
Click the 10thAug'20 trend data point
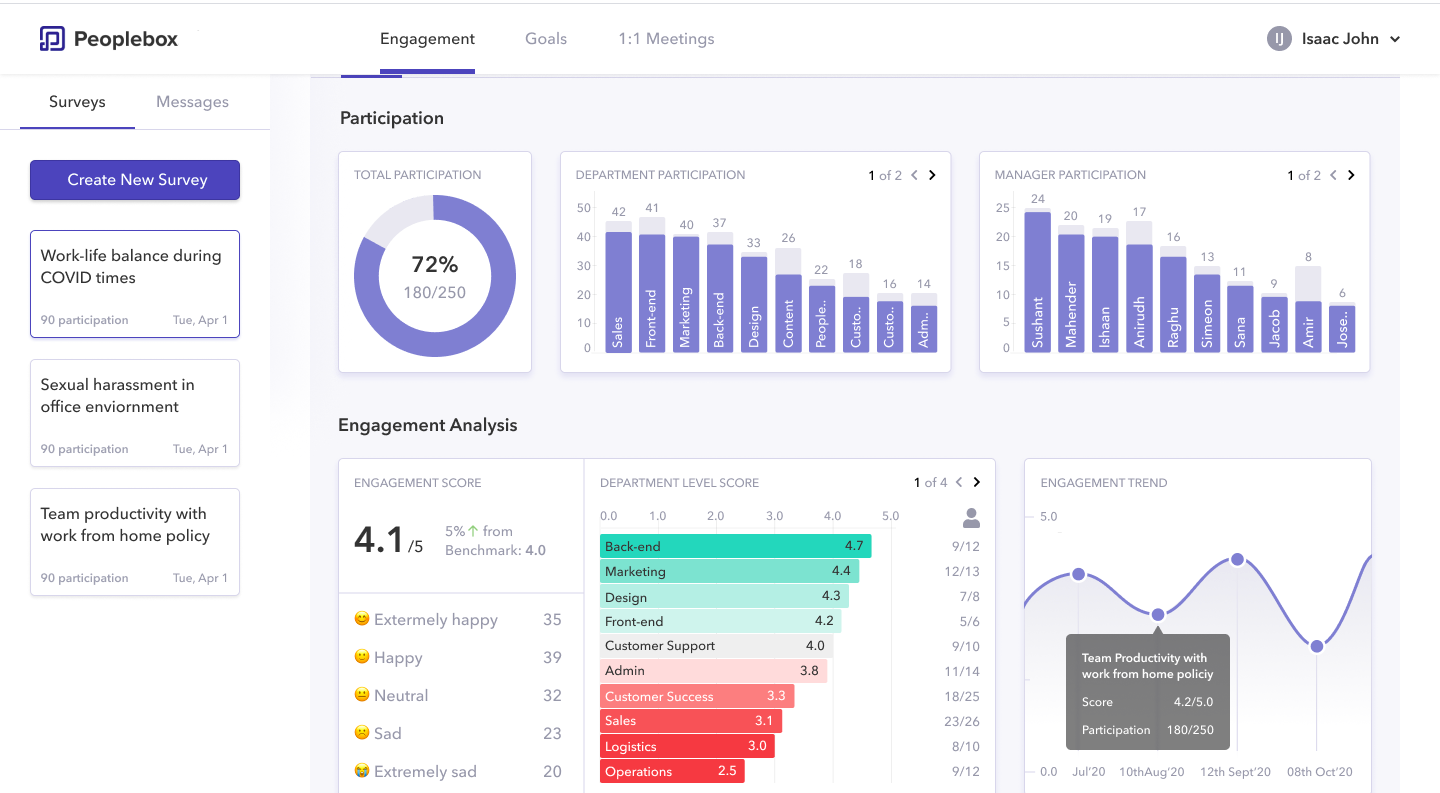pyautogui.click(x=1157, y=614)
